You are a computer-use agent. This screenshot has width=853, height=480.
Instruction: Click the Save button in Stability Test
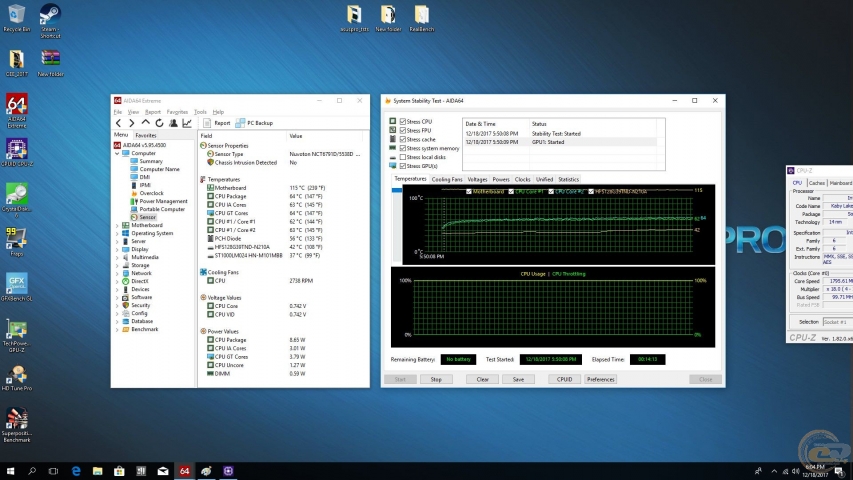click(518, 379)
